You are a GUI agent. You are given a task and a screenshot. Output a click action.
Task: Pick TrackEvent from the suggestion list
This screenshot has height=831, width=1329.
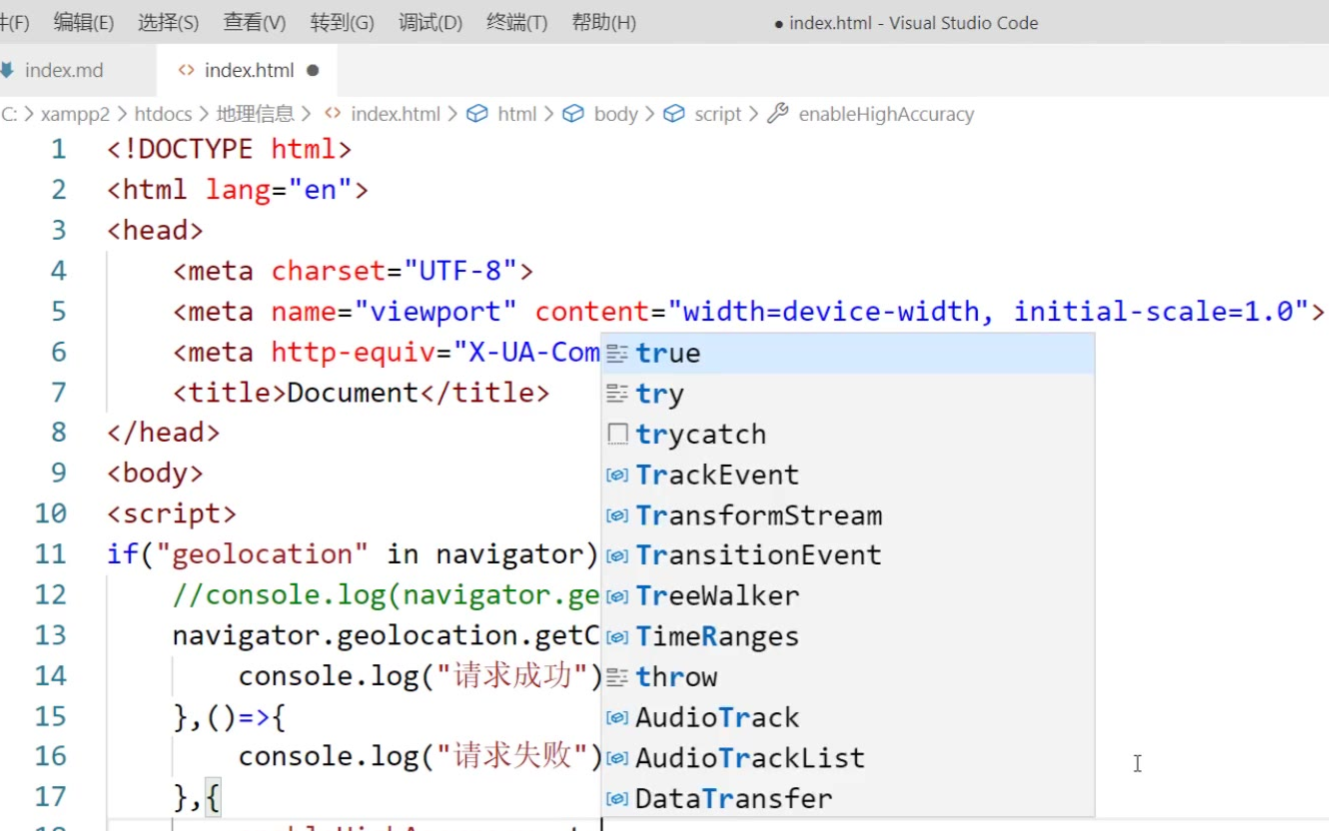coord(717,475)
